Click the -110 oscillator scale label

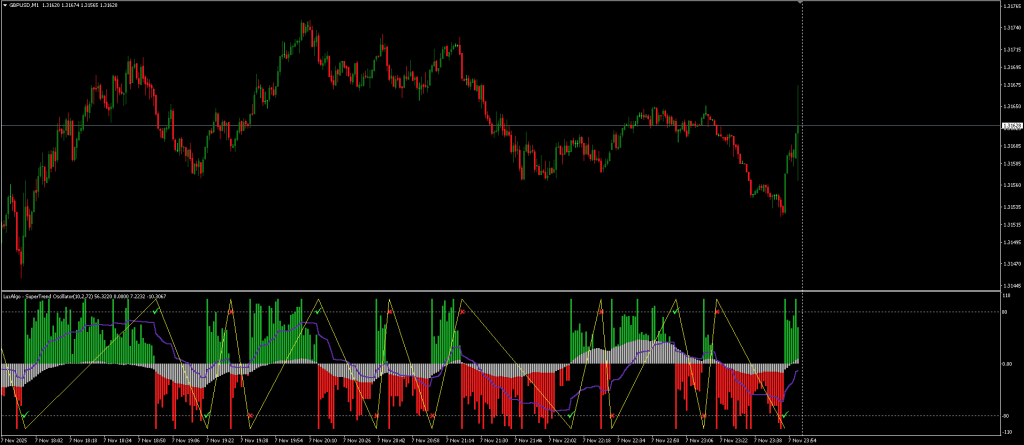coord(1008,432)
